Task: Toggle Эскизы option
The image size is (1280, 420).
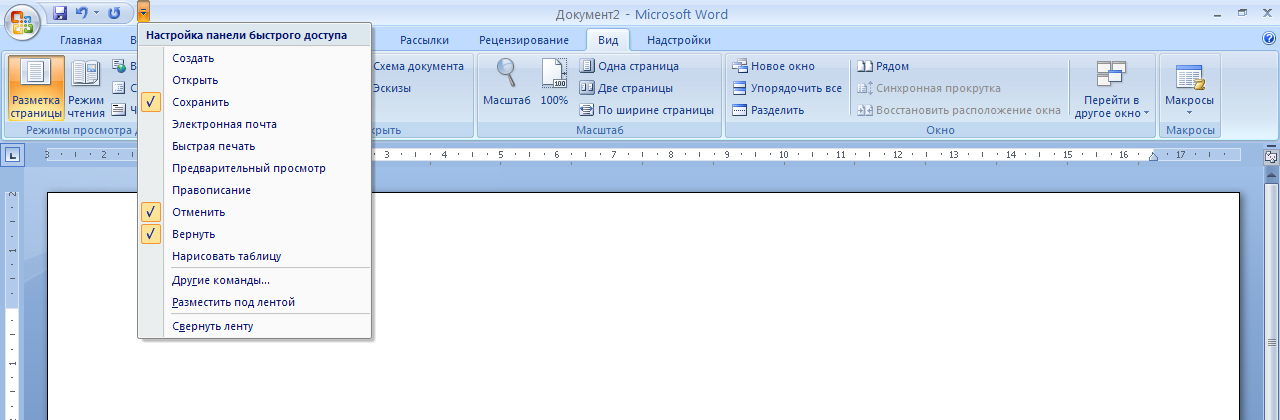Action: click(389, 88)
